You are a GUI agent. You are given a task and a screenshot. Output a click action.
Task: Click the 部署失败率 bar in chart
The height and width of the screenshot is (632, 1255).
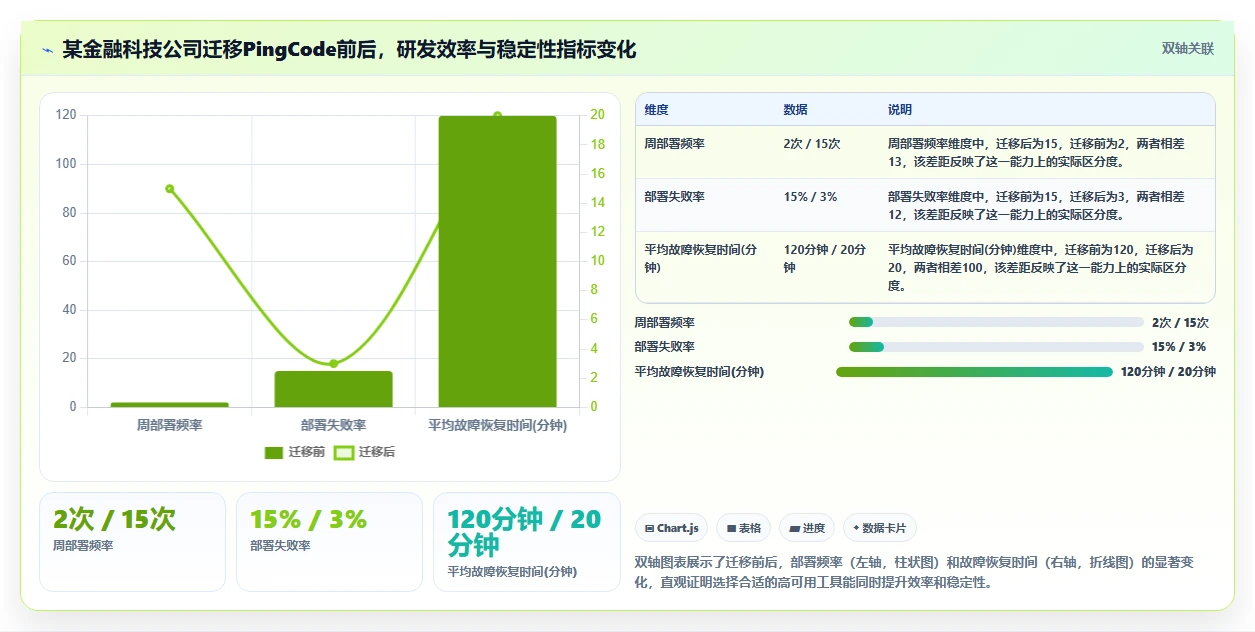(333, 389)
